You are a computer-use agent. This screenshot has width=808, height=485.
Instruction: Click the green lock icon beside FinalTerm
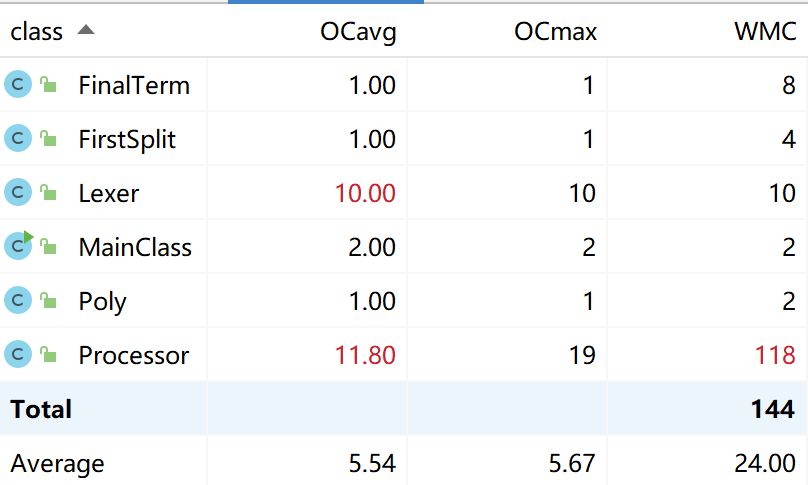pos(48,86)
